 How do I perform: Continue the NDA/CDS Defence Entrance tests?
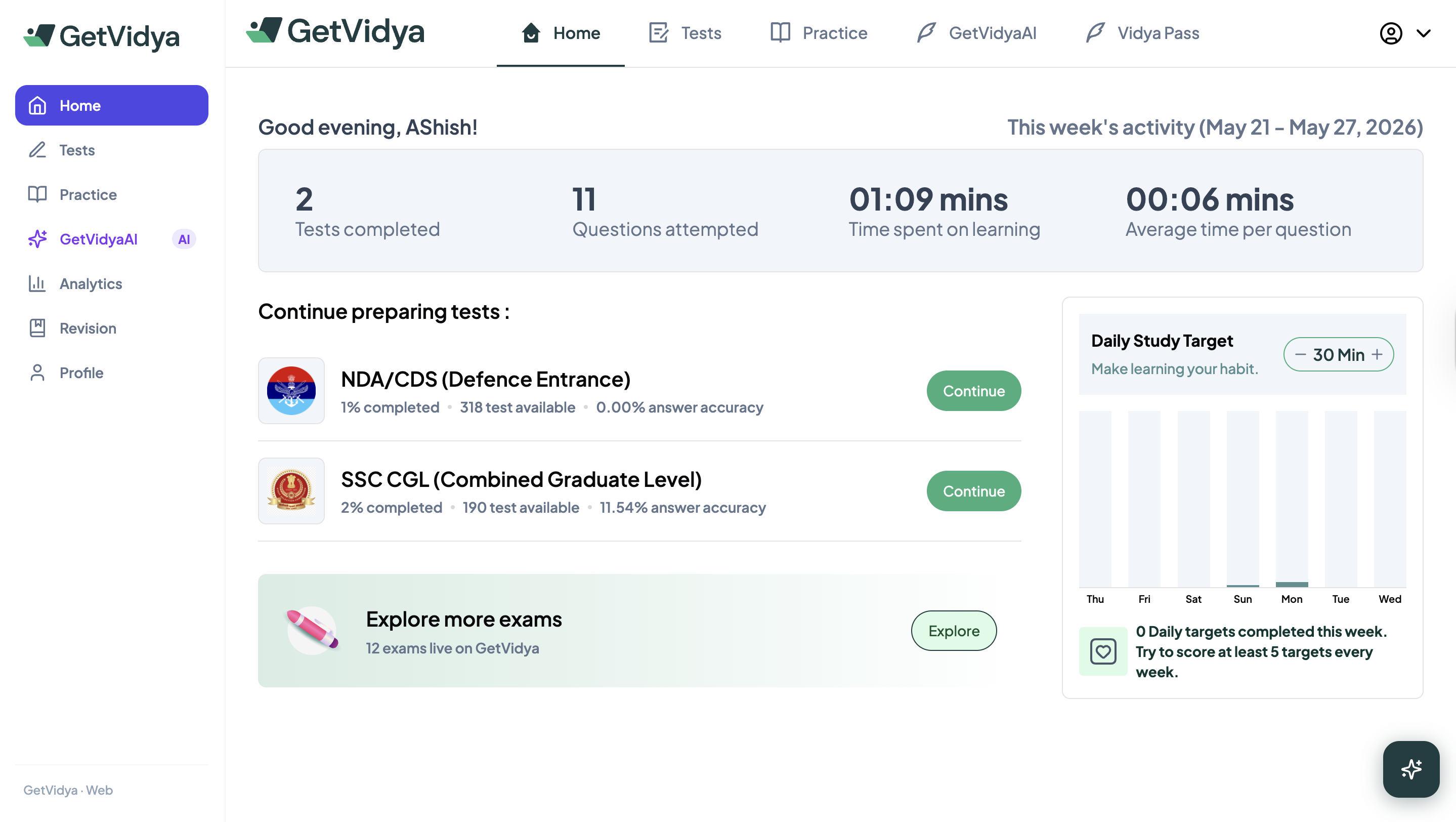click(973, 391)
